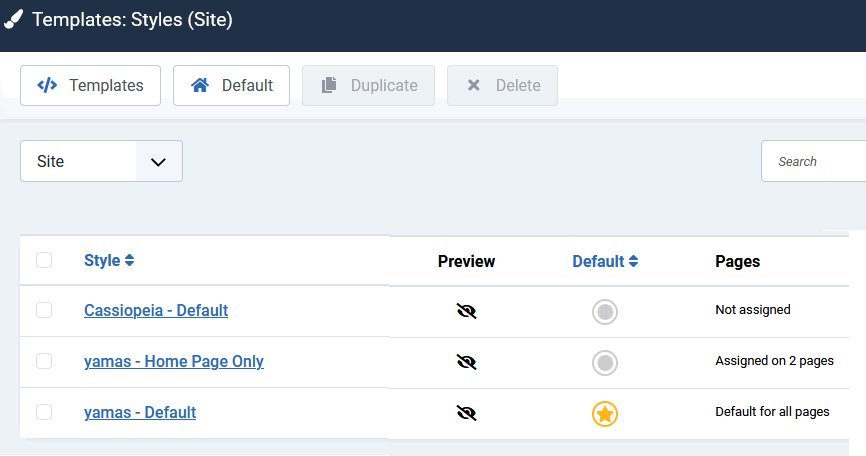The width and height of the screenshot is (866, 456).
Task: Set Cassiopeia - Default as default style
Action: pyautogui.click(x=605, y=312)
